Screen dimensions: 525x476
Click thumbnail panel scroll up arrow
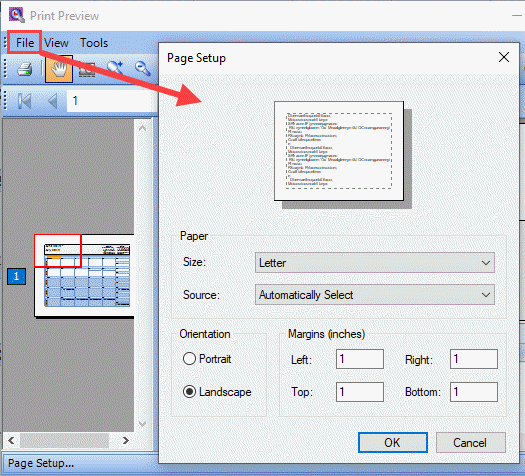tap(142, 128)
